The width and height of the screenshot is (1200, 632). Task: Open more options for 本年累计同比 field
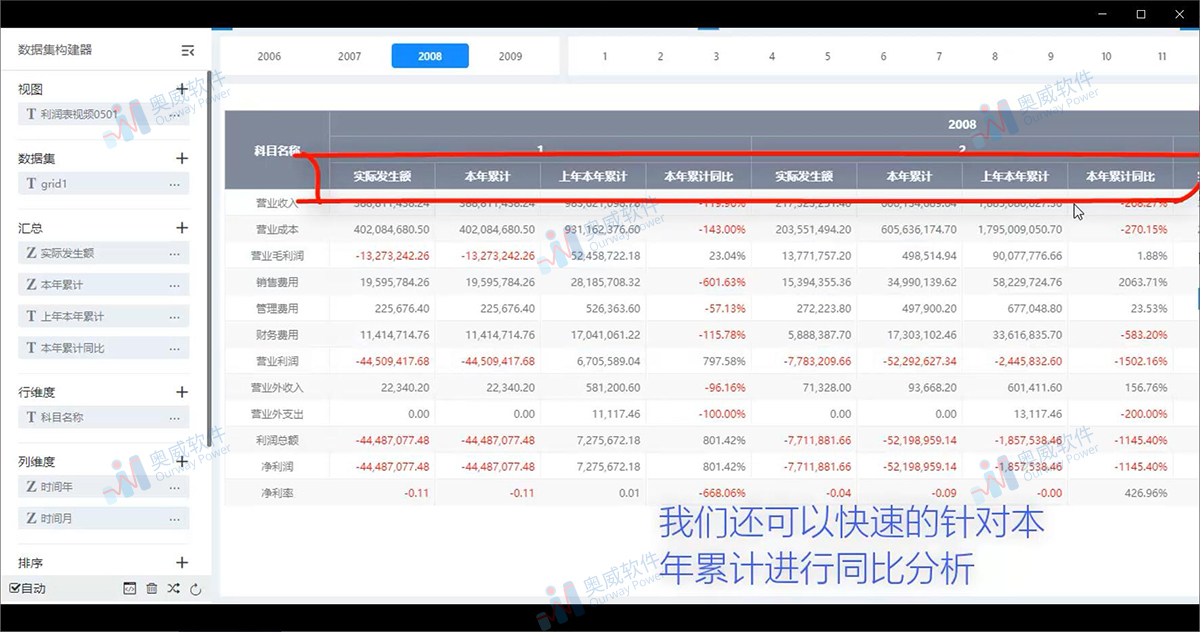(175, 348)
